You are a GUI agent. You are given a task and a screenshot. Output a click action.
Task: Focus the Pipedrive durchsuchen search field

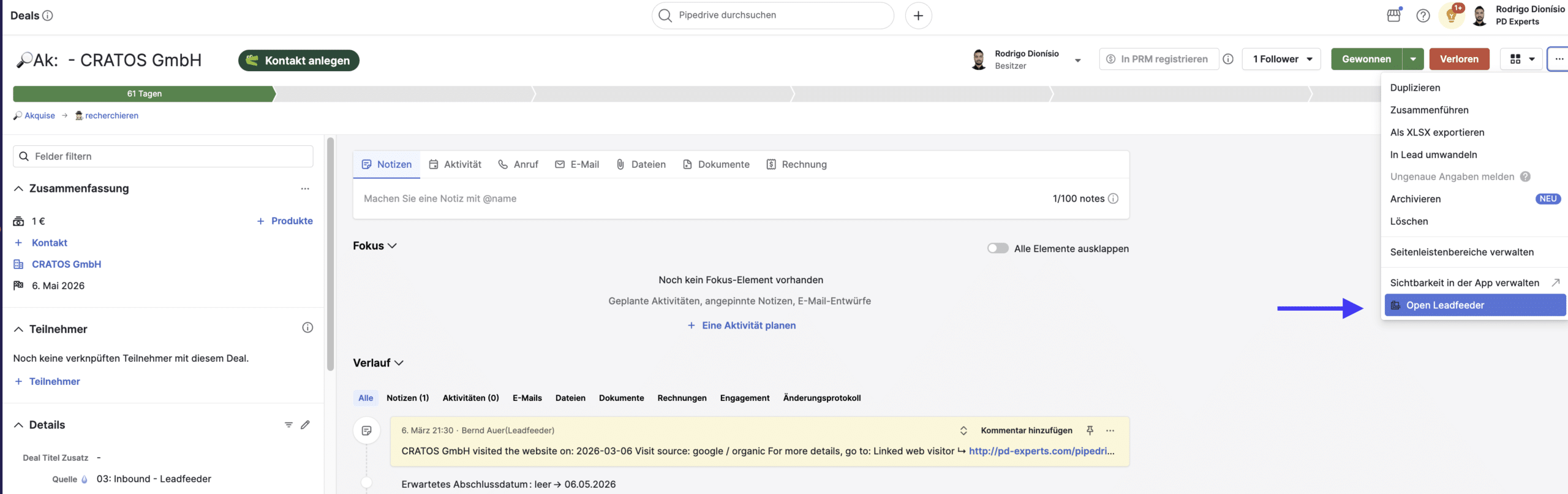[773, 15]
